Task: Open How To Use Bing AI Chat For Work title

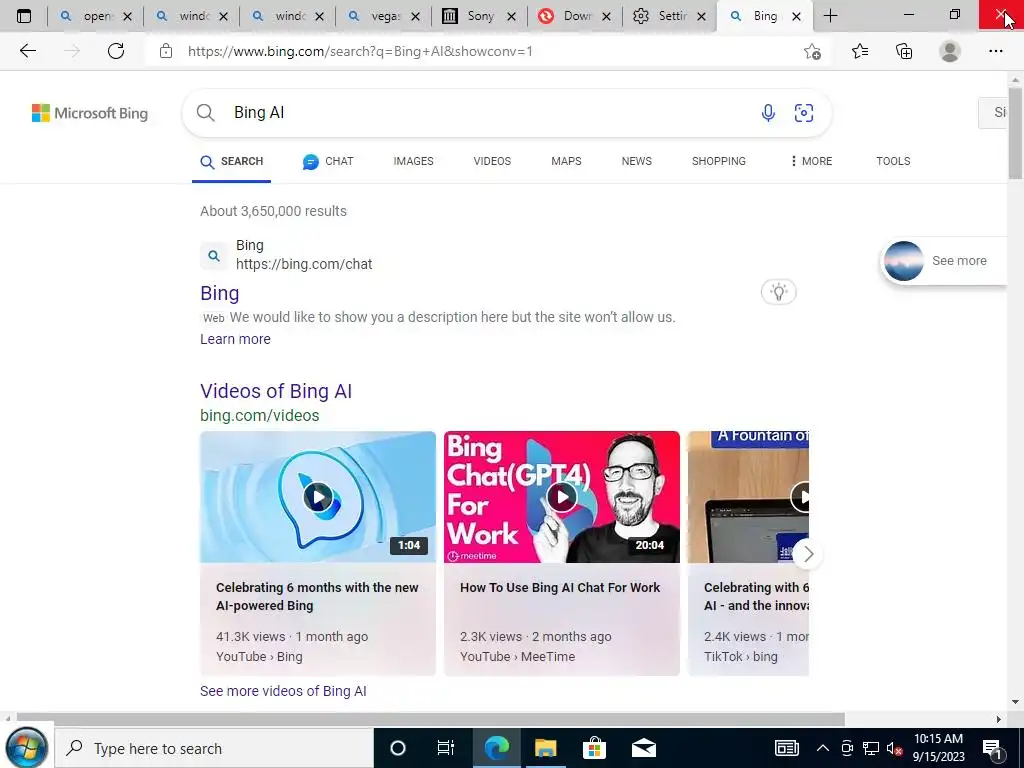Action: click(x=560, y=587)
